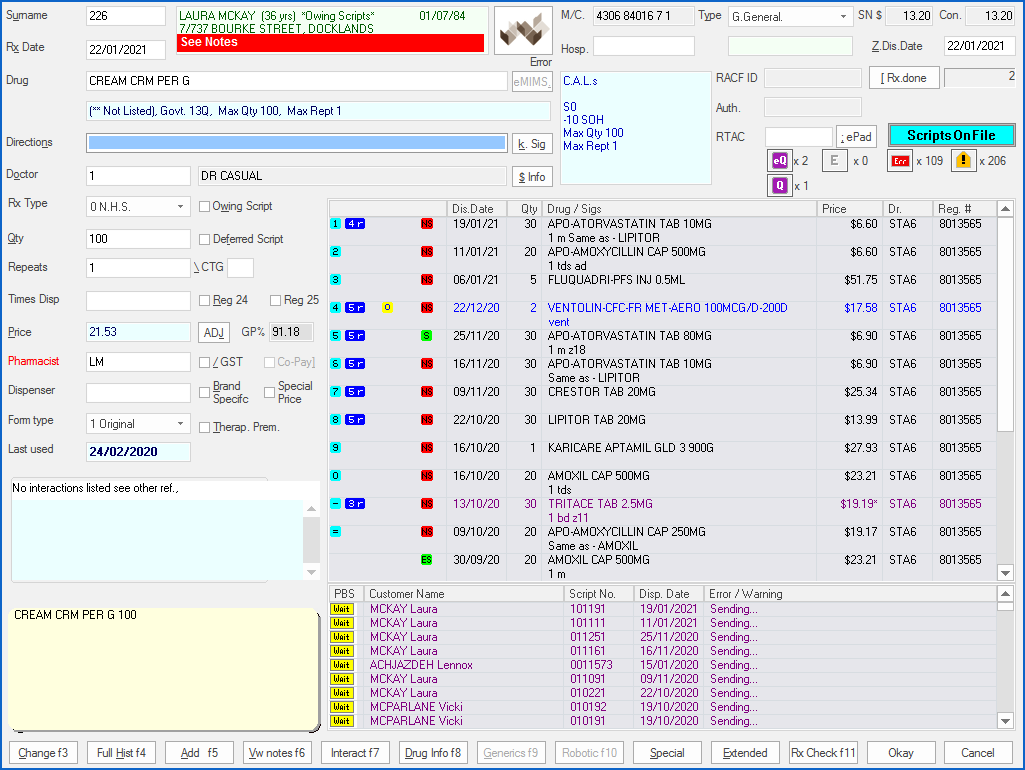1025x770 pixels.
Task: Open the patient Type G.General dropdown
Action: pos(844,17)
